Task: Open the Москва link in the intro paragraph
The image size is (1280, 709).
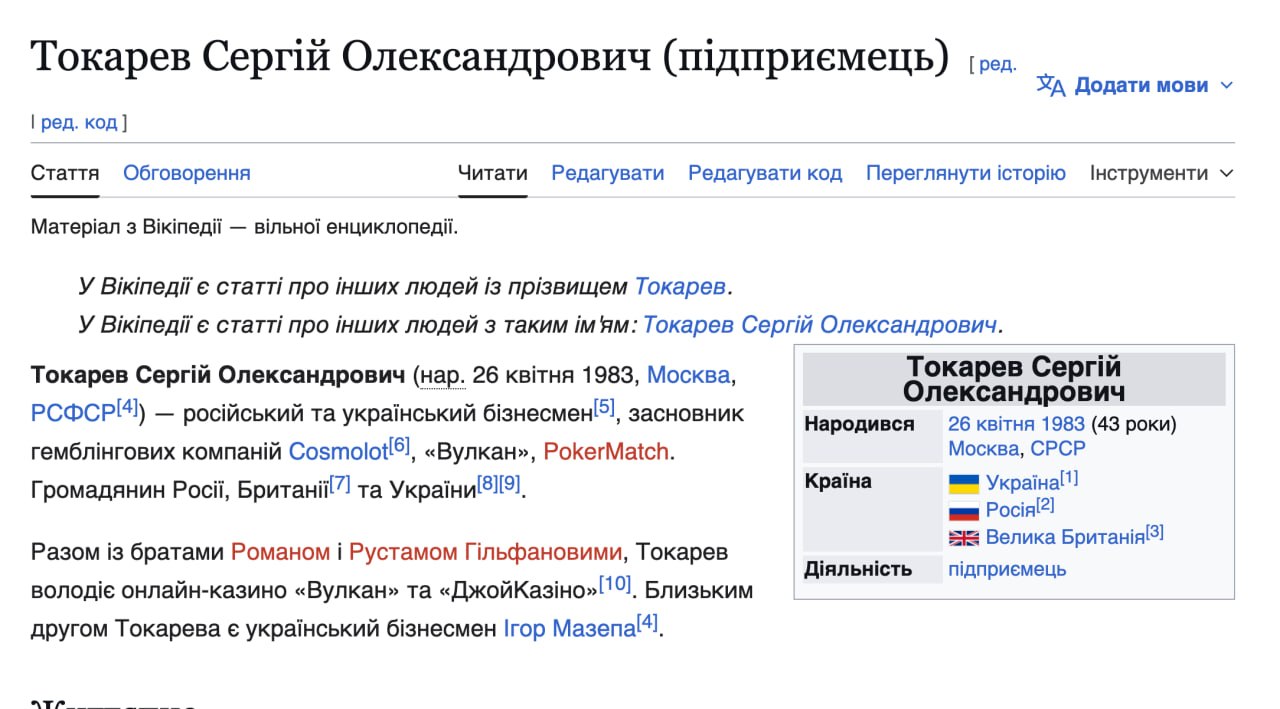Action: (x=688, y=376)
